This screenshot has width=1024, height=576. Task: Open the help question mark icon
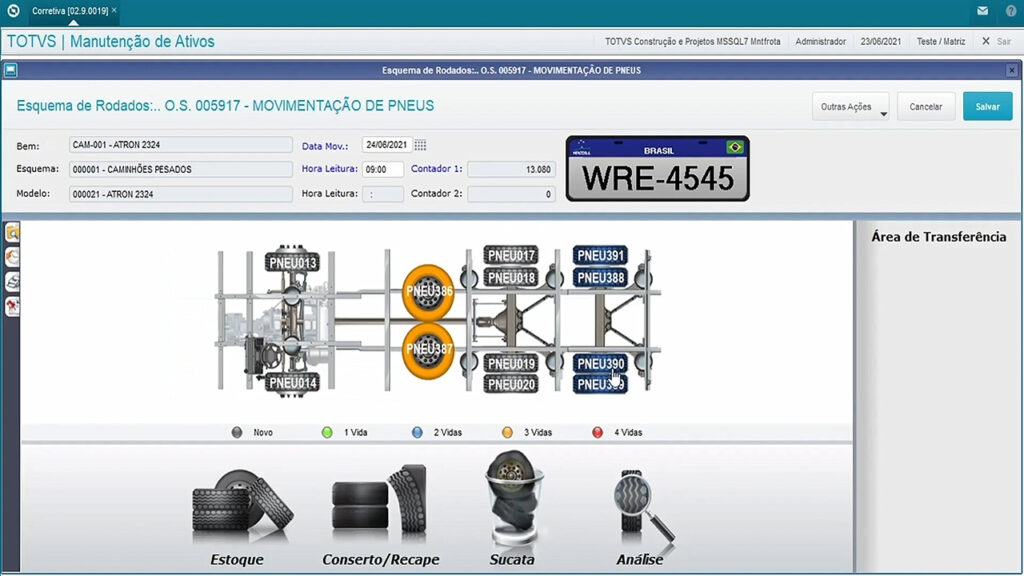(1011, 10)
